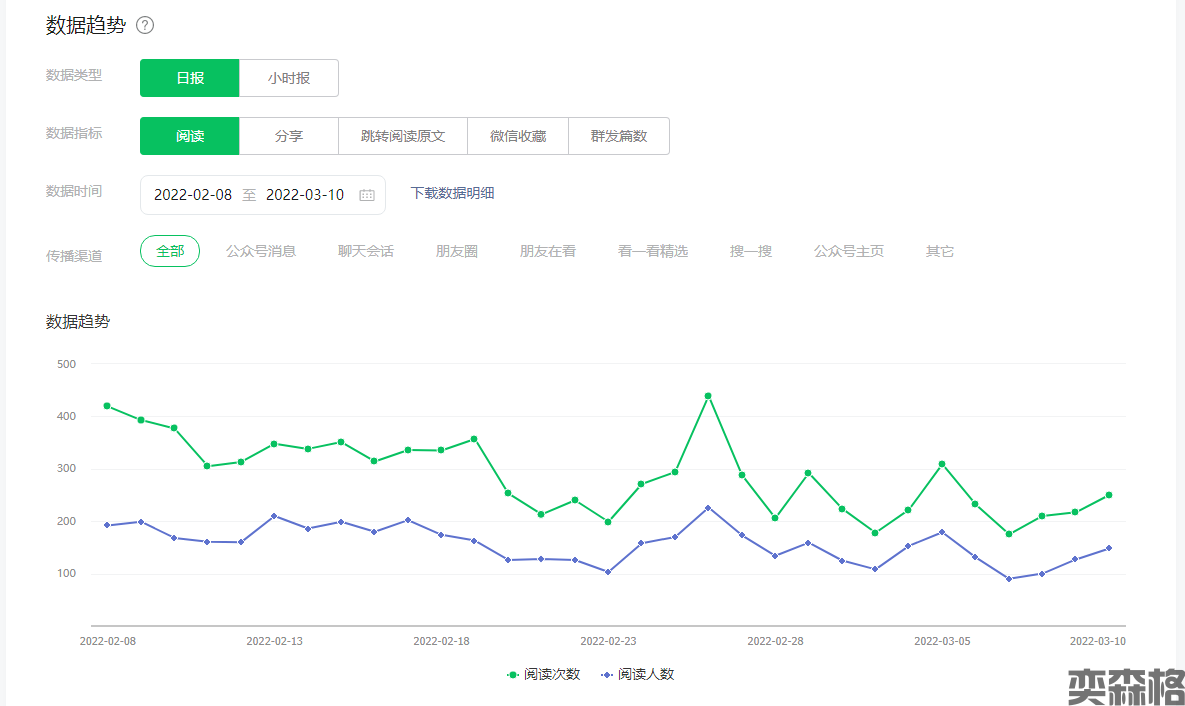Toggle 阅读次数 green legend marker
This screenshot has height=706, width=1185.
coord(514,675)
